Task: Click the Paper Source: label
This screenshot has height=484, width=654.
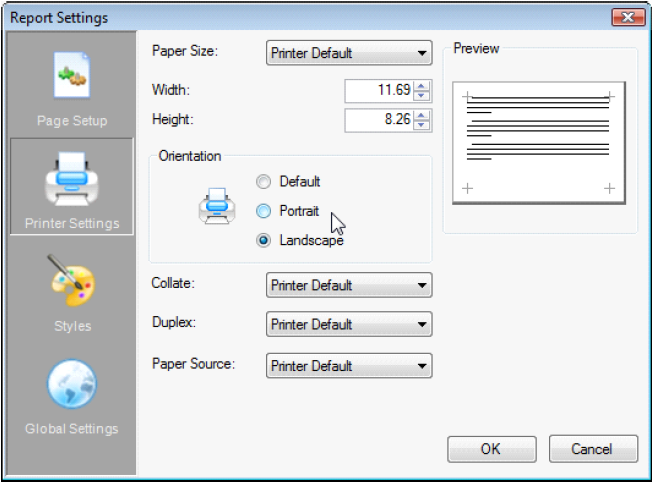Action: coord(194,364)
